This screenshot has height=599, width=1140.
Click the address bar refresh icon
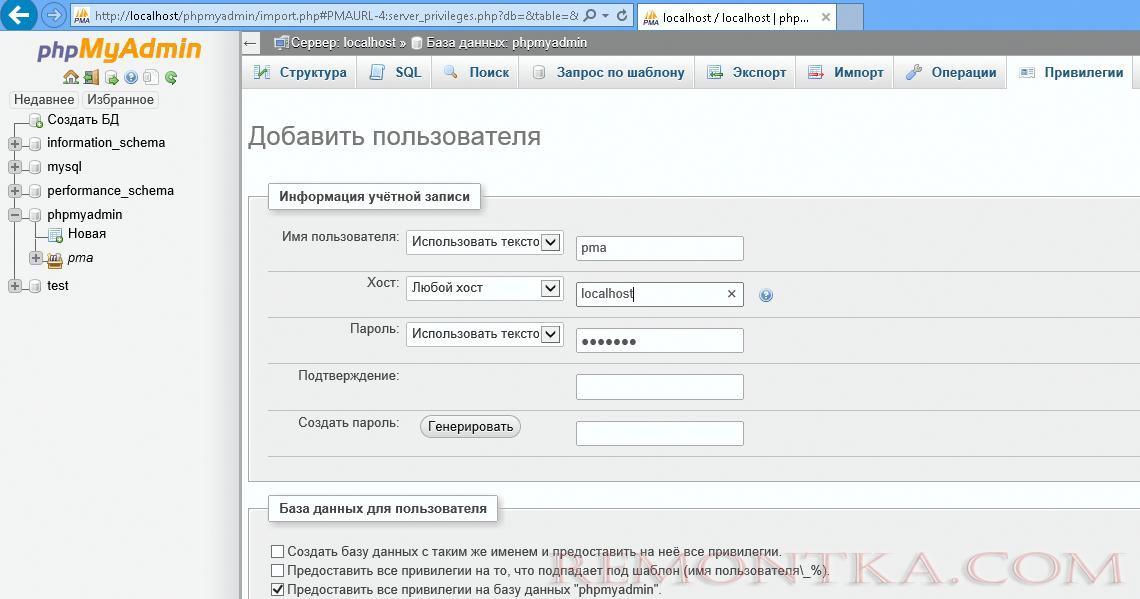coord(622,15)
